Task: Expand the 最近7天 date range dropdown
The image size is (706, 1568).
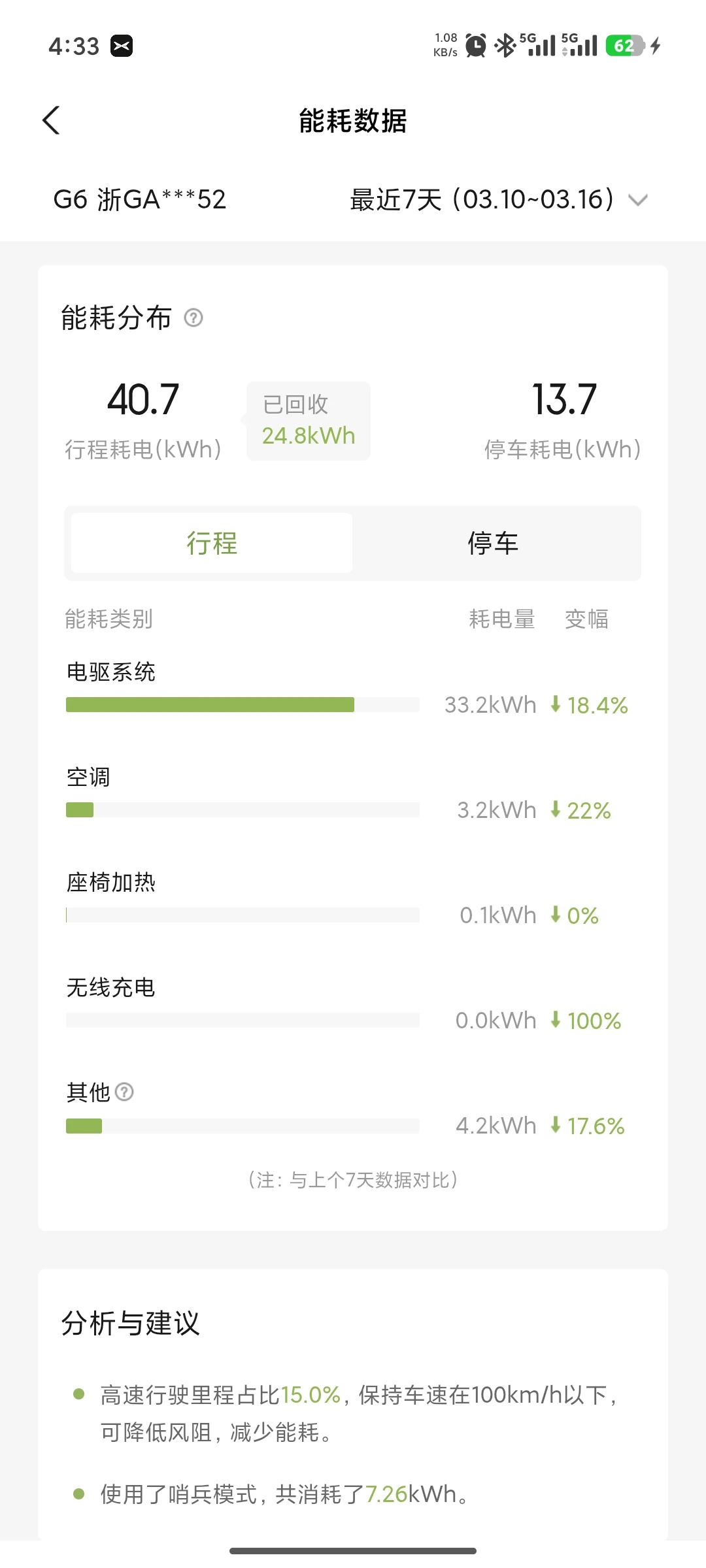Action: (x=482, y=199)
